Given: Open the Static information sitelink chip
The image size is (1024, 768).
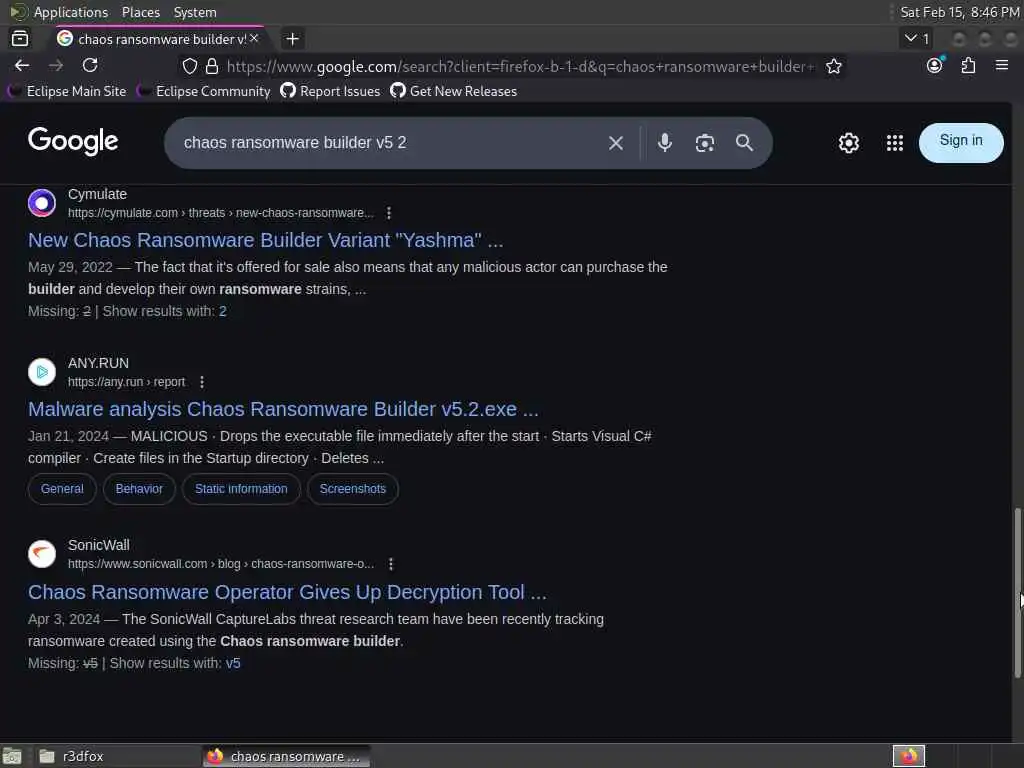Looking at the screenshot, I should (x=241, y=489).
